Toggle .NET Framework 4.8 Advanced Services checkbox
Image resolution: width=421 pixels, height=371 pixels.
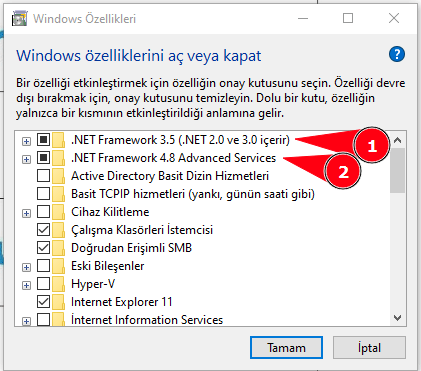(x=43, y=157)
